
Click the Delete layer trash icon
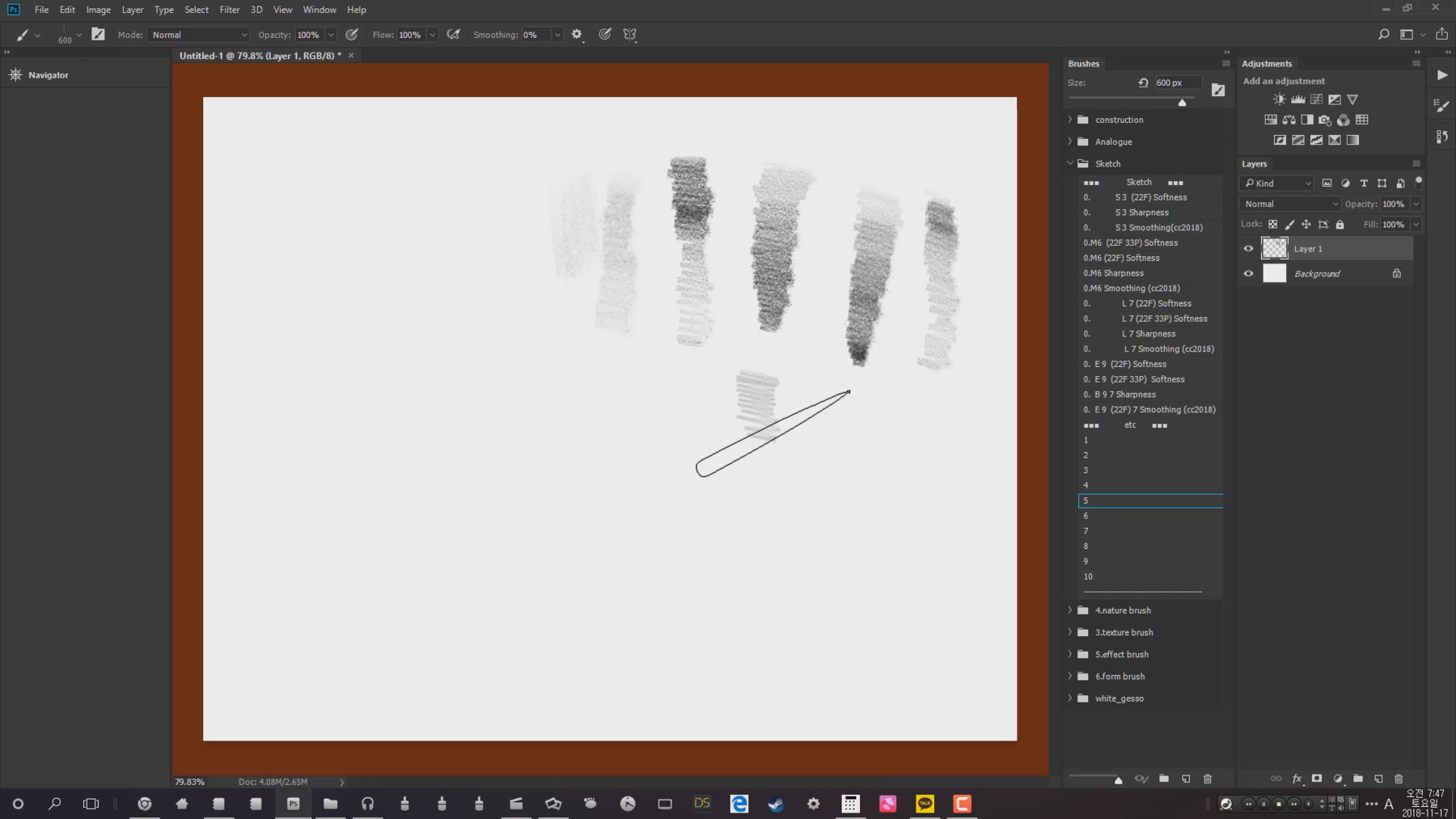tap(1398, 779)
